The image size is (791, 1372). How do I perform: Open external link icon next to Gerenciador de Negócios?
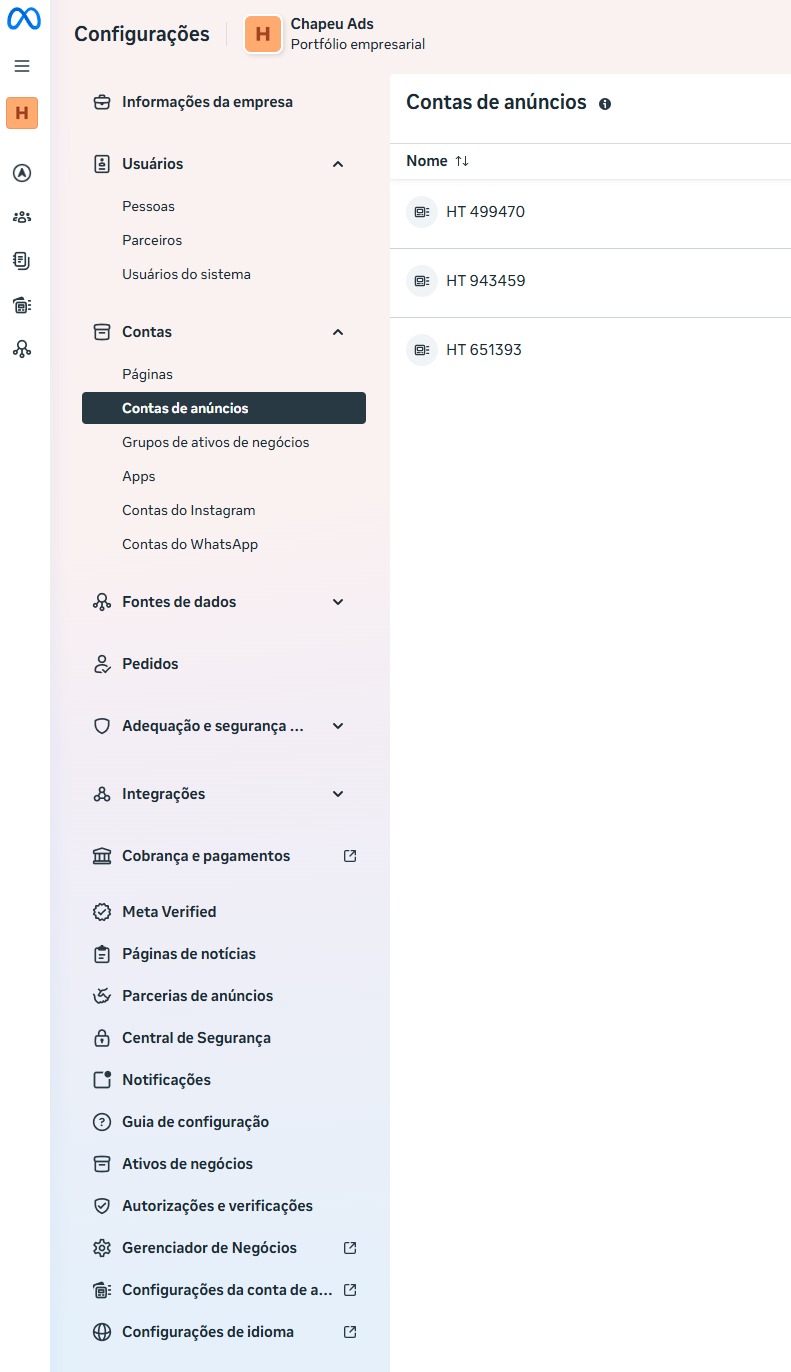pyautogui.click(x=350, y=1248)
